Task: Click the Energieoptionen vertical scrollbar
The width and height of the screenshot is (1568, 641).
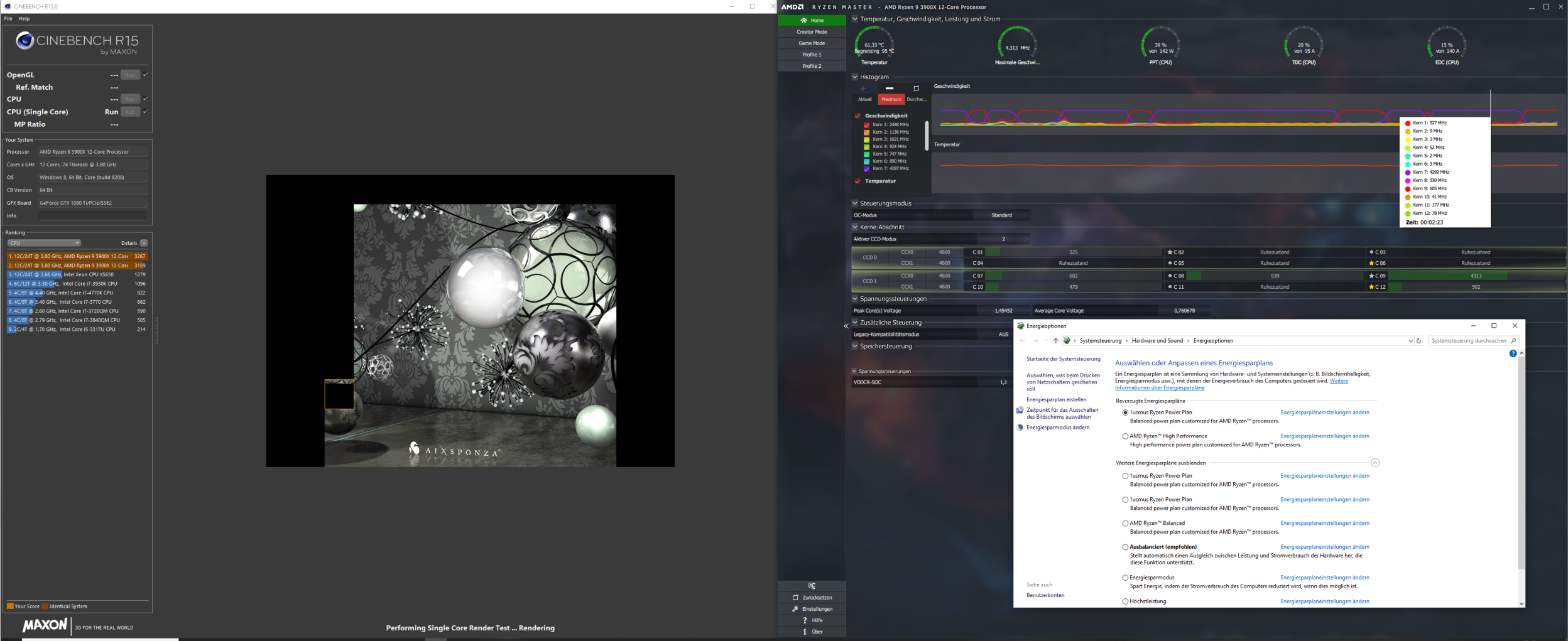Action: (x=1521, y=463)
